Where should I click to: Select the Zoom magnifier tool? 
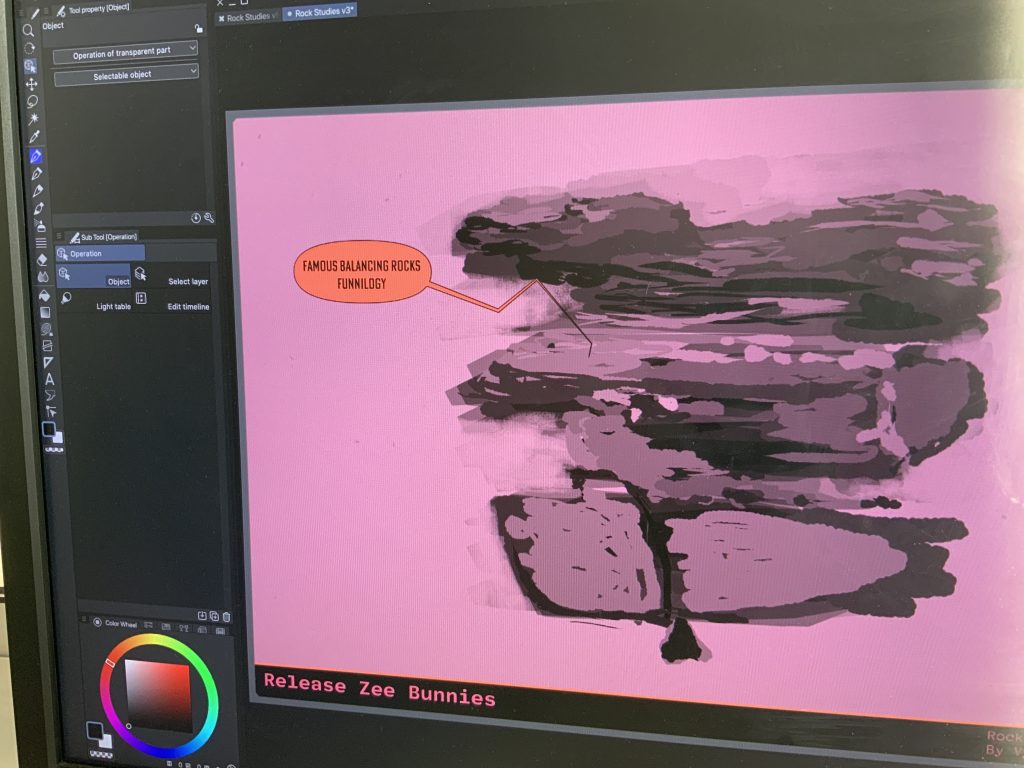(x=28, y=30)
